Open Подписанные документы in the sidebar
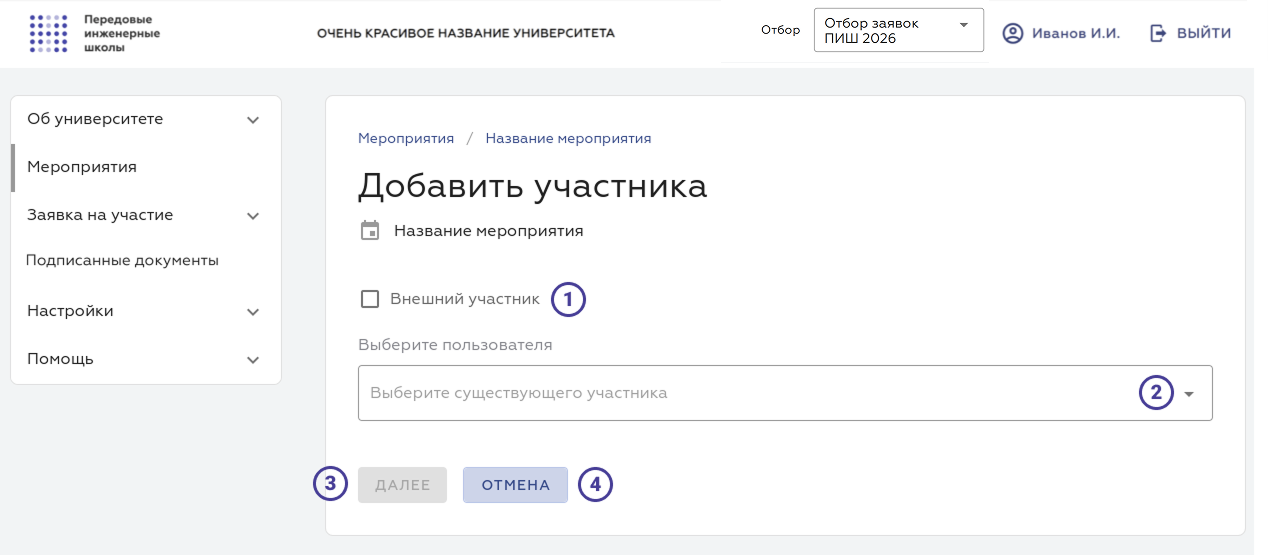The height and width of the screenshot is (555, 1268). (122, 261)
